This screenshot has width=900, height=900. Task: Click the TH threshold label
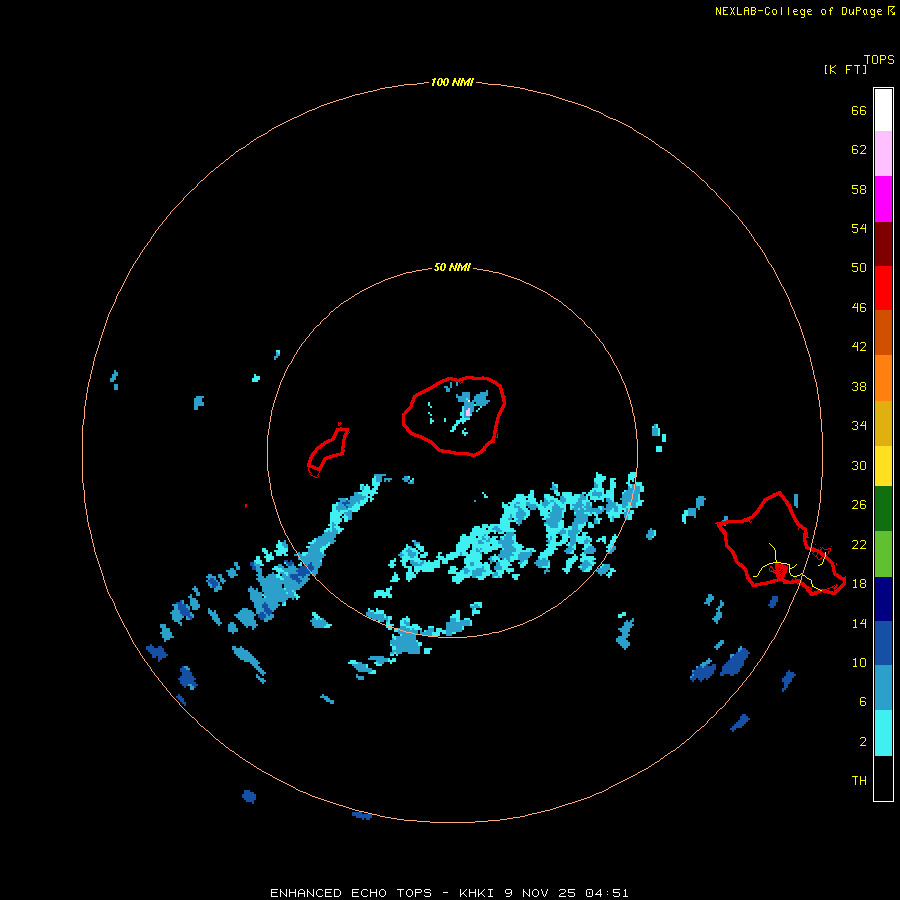[859, 781]
